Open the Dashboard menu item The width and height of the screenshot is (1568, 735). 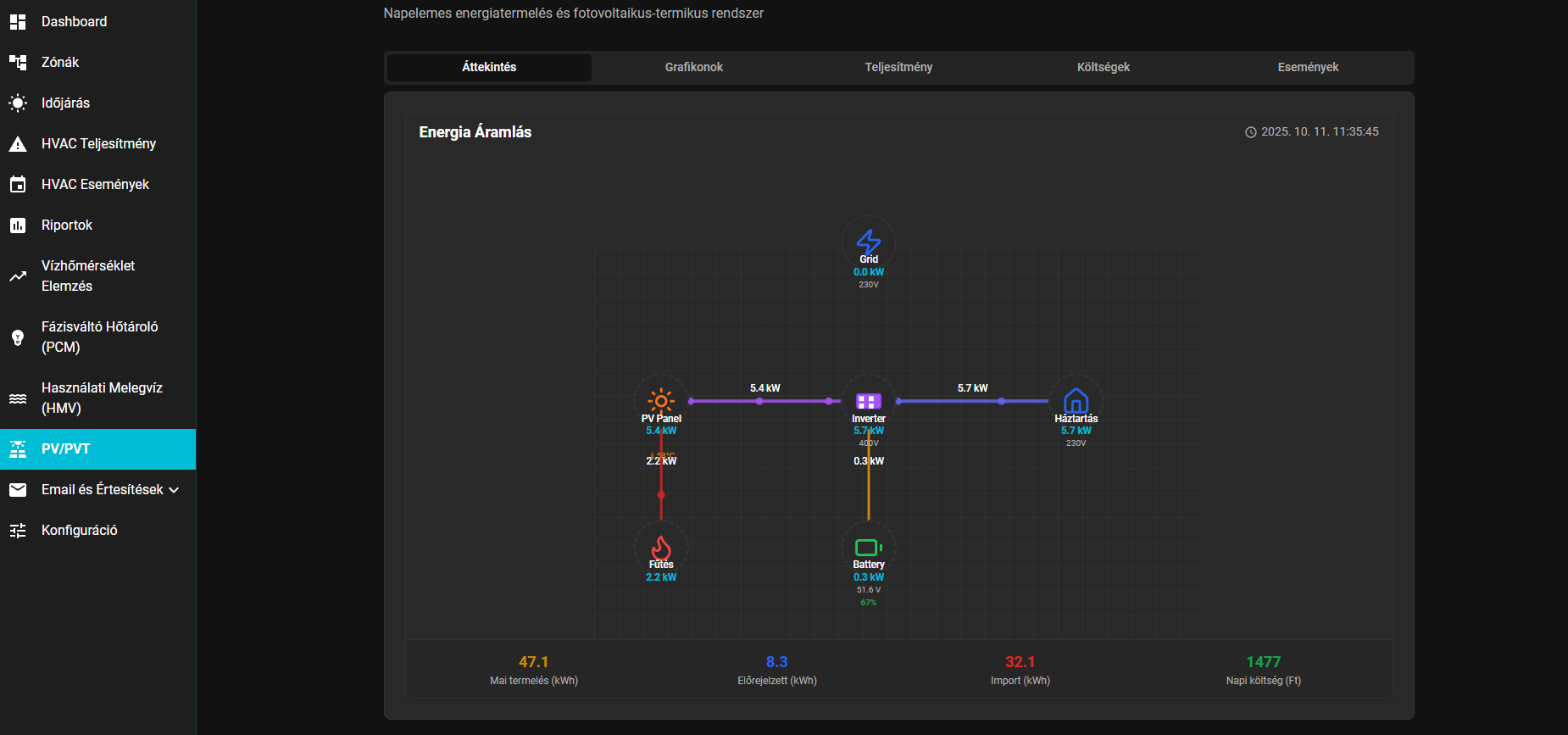pyautogui.click(x=97, y=22)
